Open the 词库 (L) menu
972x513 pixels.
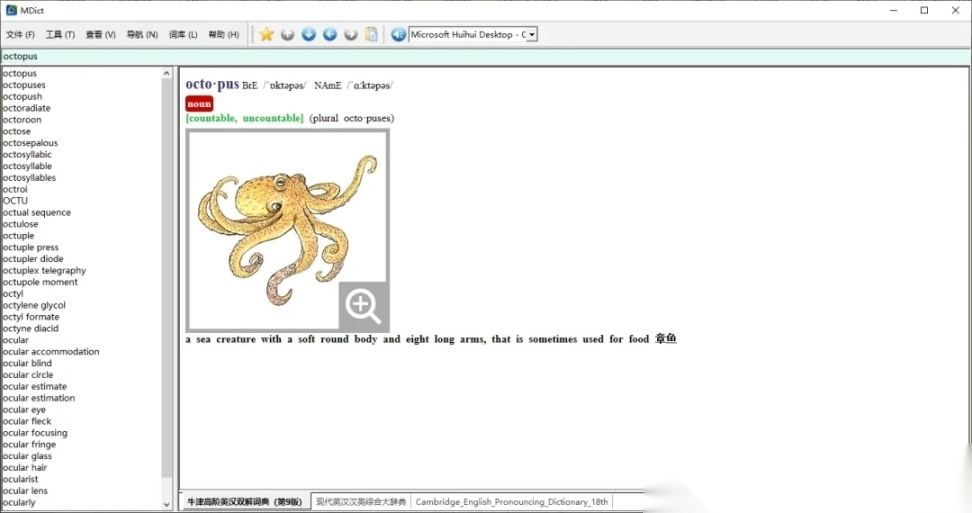pos(183,35)
